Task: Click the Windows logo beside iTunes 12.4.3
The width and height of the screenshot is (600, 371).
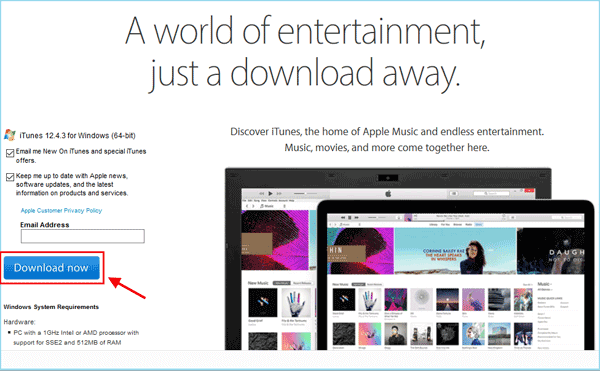Action: point(10,135)
